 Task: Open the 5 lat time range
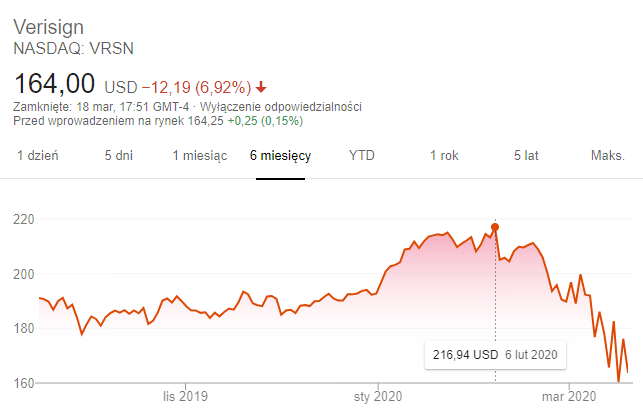526,156
